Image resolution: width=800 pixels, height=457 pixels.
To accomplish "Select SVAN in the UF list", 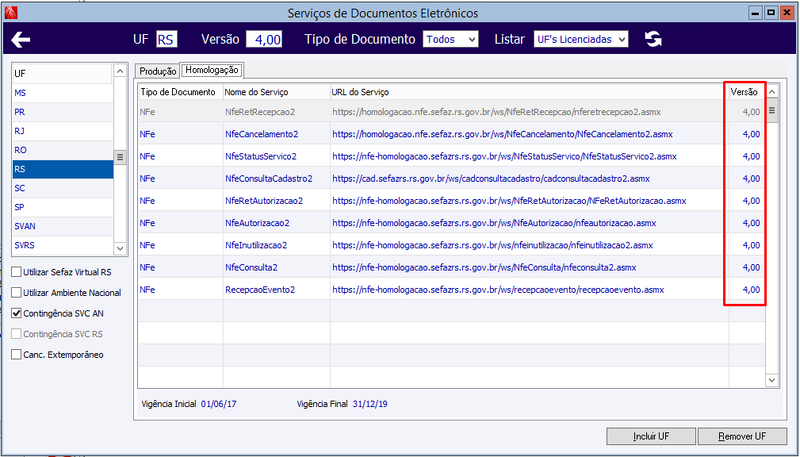I will click(x=62, y=226).
